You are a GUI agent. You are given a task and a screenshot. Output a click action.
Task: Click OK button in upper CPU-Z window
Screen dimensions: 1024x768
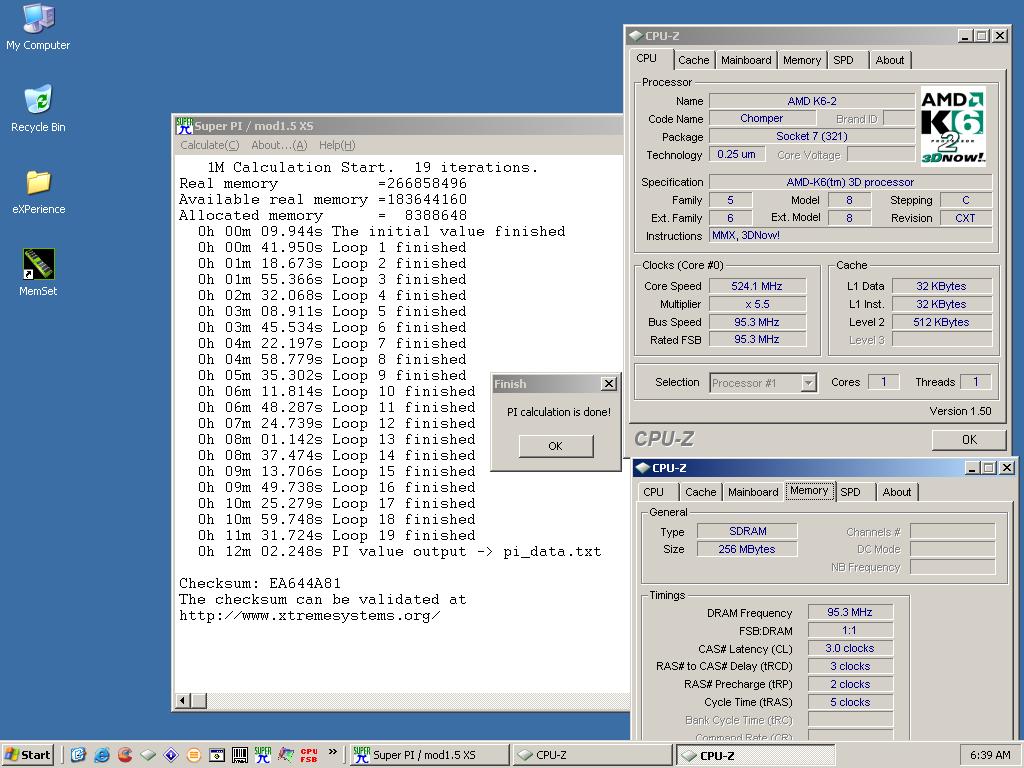click(x=969, y=440)
